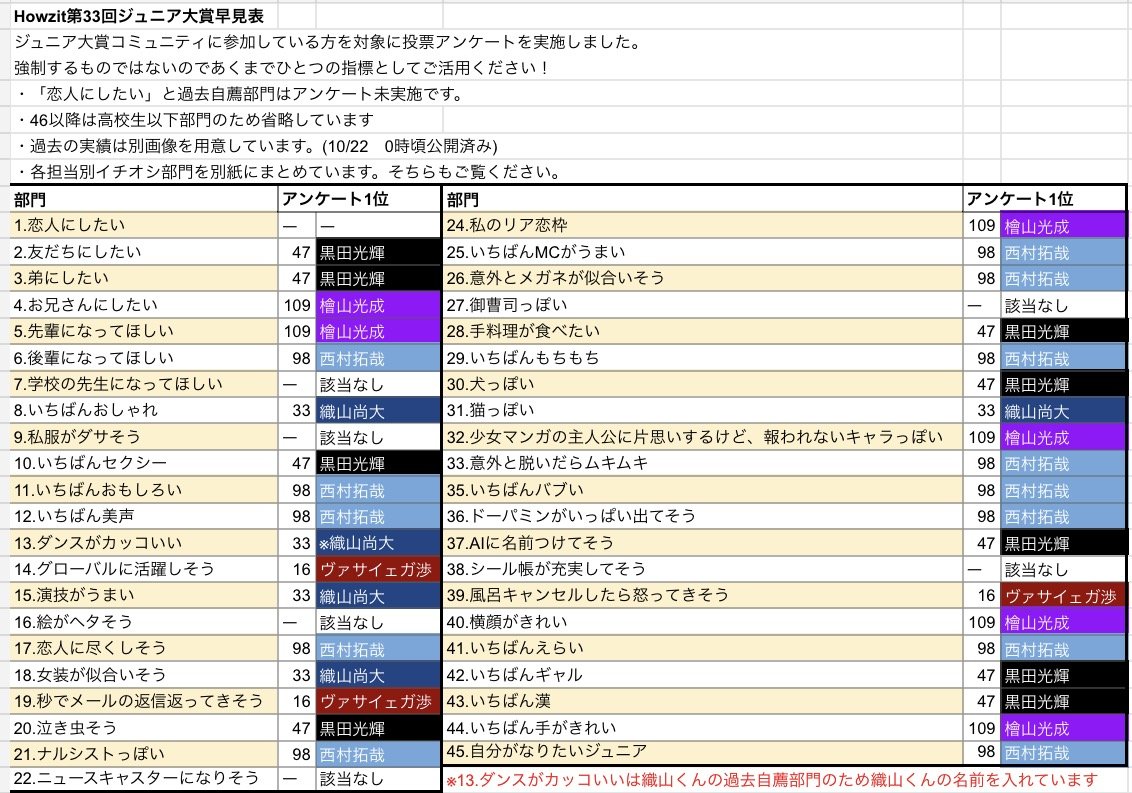The image size is (1132, 793).
Task: Select cell 6.後輩になってほしい
Action: (x=144, y=358)
